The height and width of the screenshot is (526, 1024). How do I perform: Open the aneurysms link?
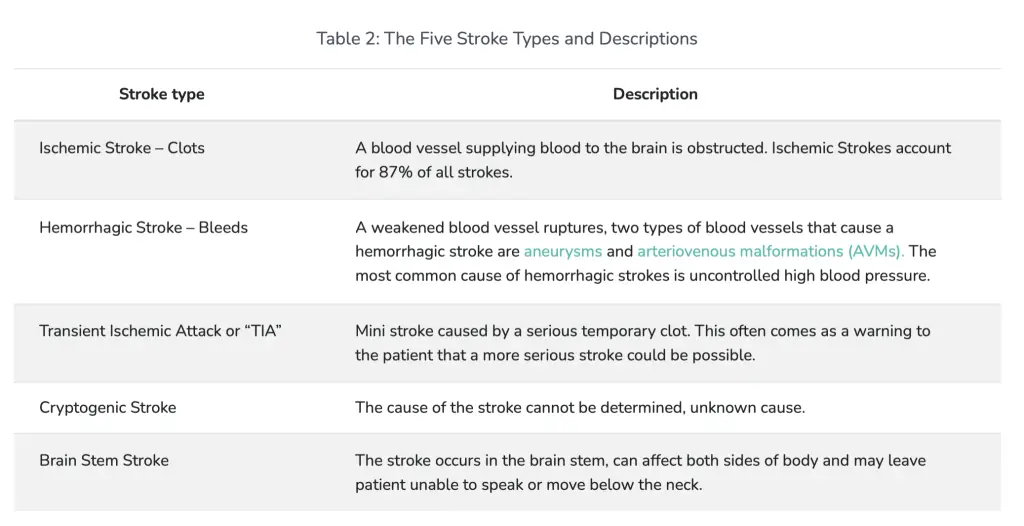click(x=564, y=251)
